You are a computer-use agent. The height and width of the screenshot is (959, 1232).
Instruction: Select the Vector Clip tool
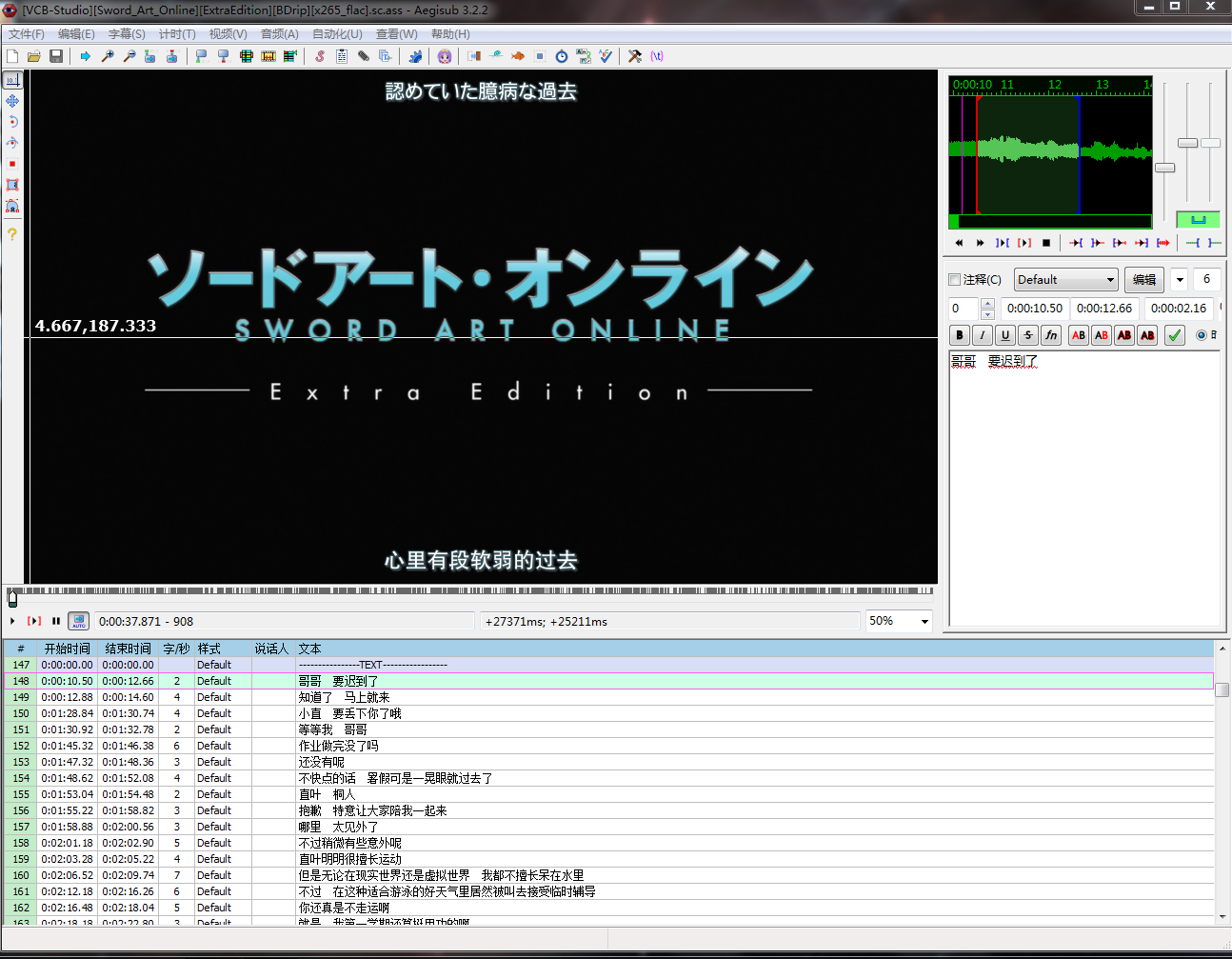click(12, 206)
